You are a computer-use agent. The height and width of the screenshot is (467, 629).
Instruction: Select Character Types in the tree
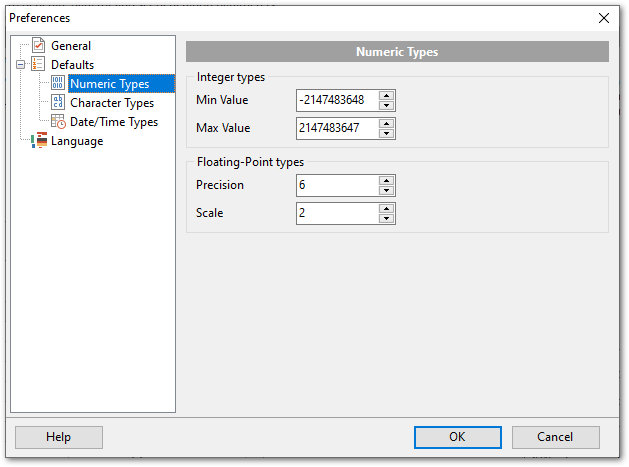coord(111,103)
